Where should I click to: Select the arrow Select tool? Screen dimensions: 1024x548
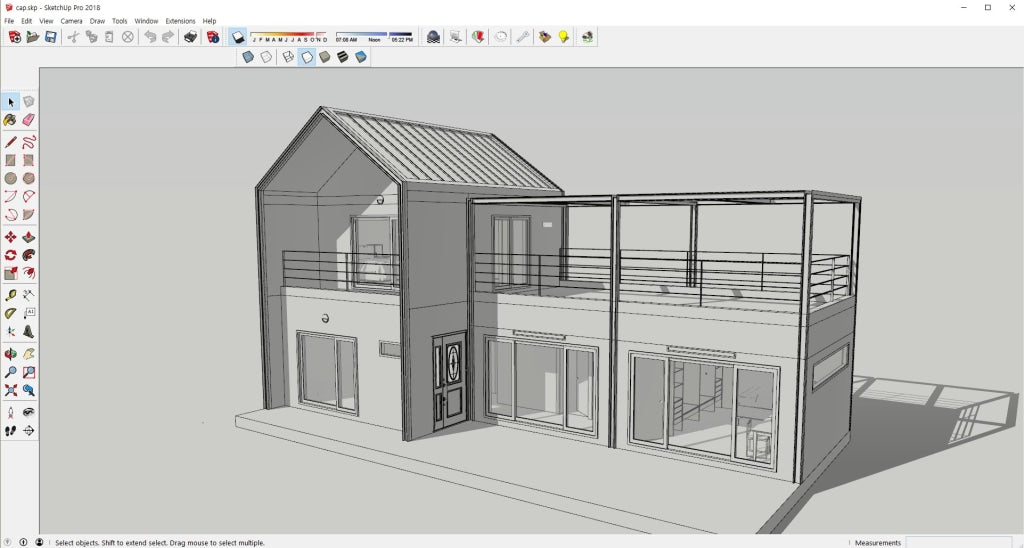click(x=10, y=102)
